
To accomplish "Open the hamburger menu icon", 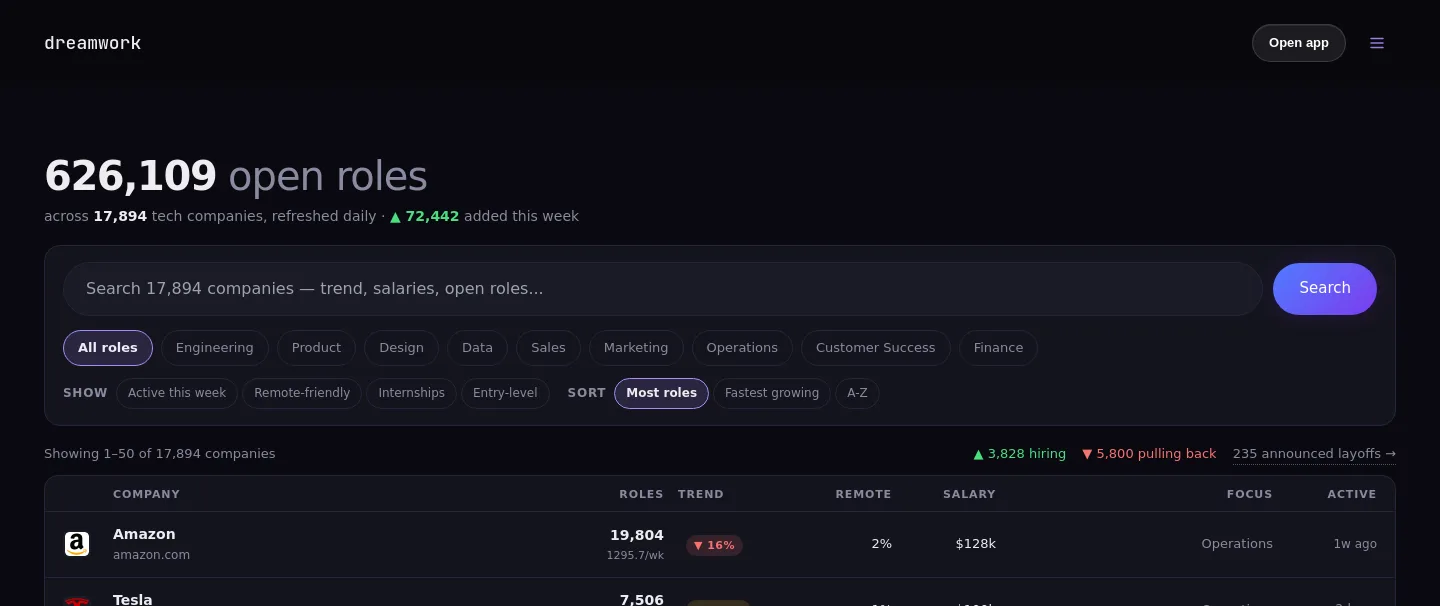I will (x=1377, y=43).
